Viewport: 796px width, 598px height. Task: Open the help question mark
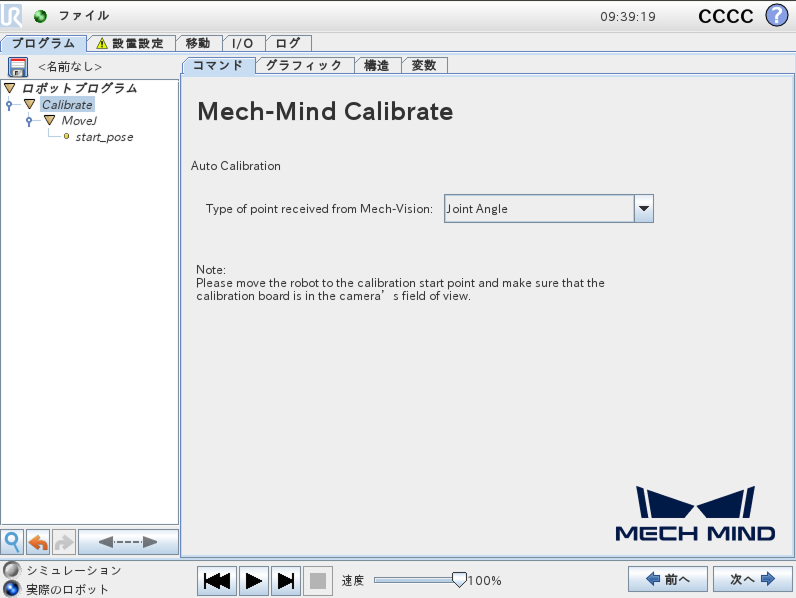776,15
